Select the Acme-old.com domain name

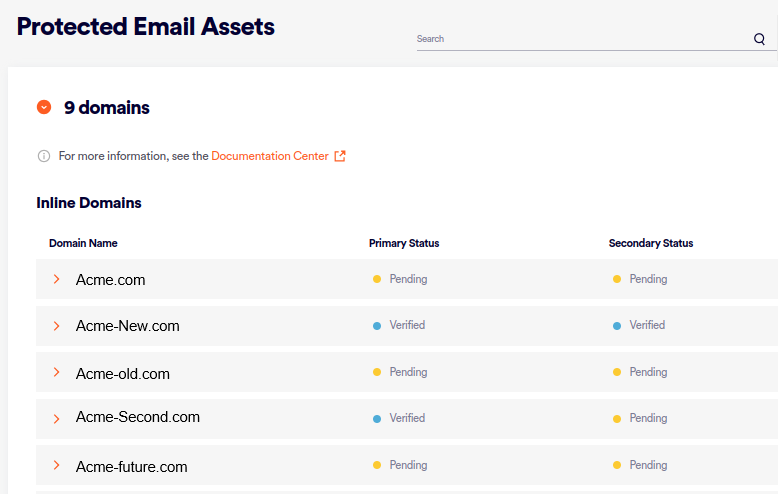[x=123, y=374]
